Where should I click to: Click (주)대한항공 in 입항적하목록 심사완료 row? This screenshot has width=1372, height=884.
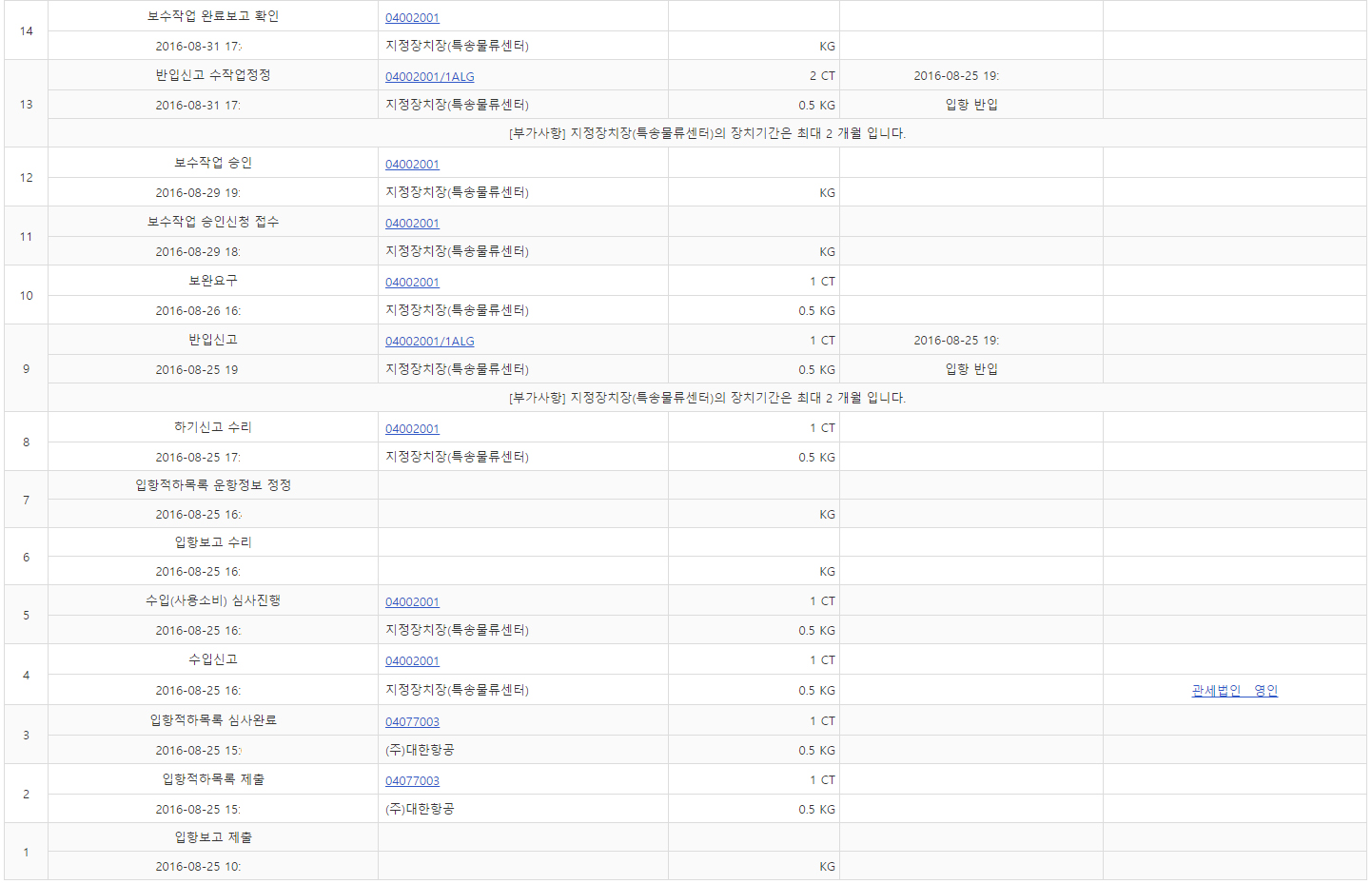[x=420, y=750]
